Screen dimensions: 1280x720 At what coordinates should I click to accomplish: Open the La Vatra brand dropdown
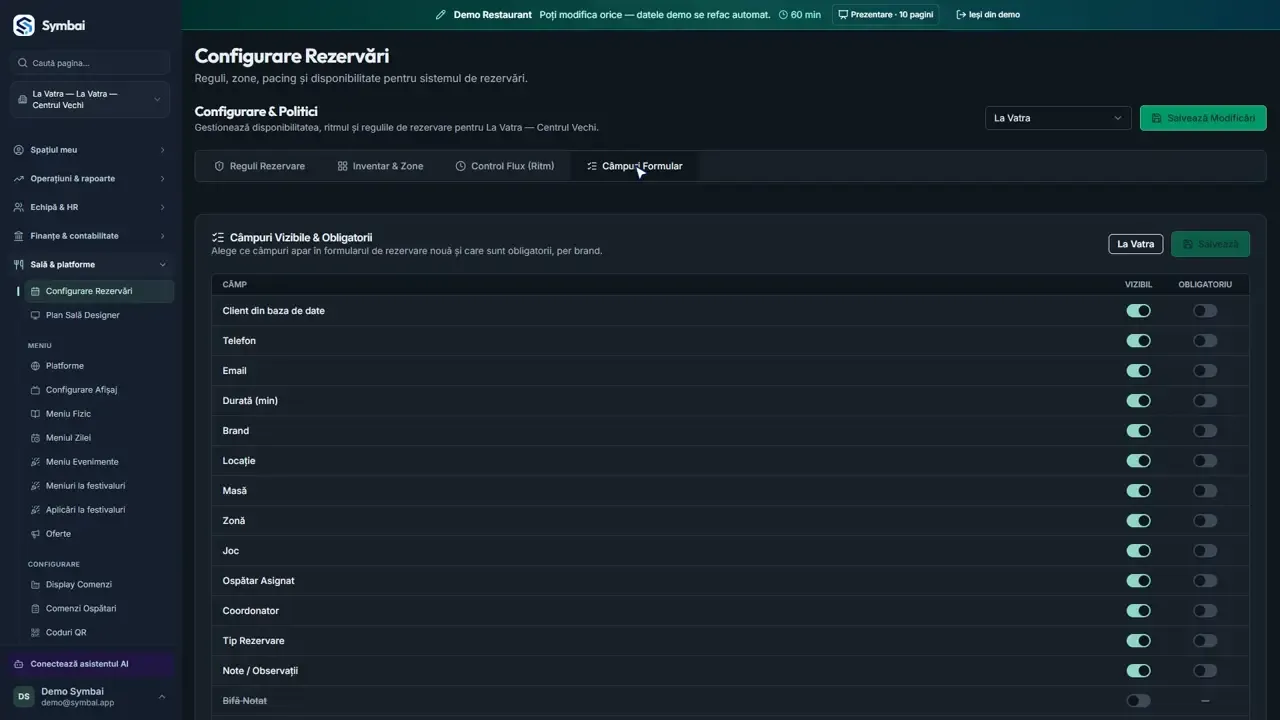tap(1058, 118)
